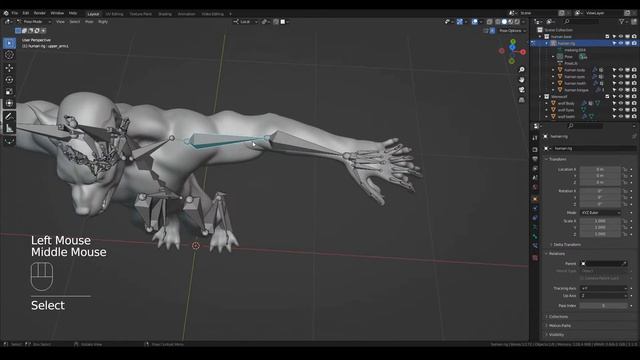Open the Pose Mode dropdown

[33, 22]
